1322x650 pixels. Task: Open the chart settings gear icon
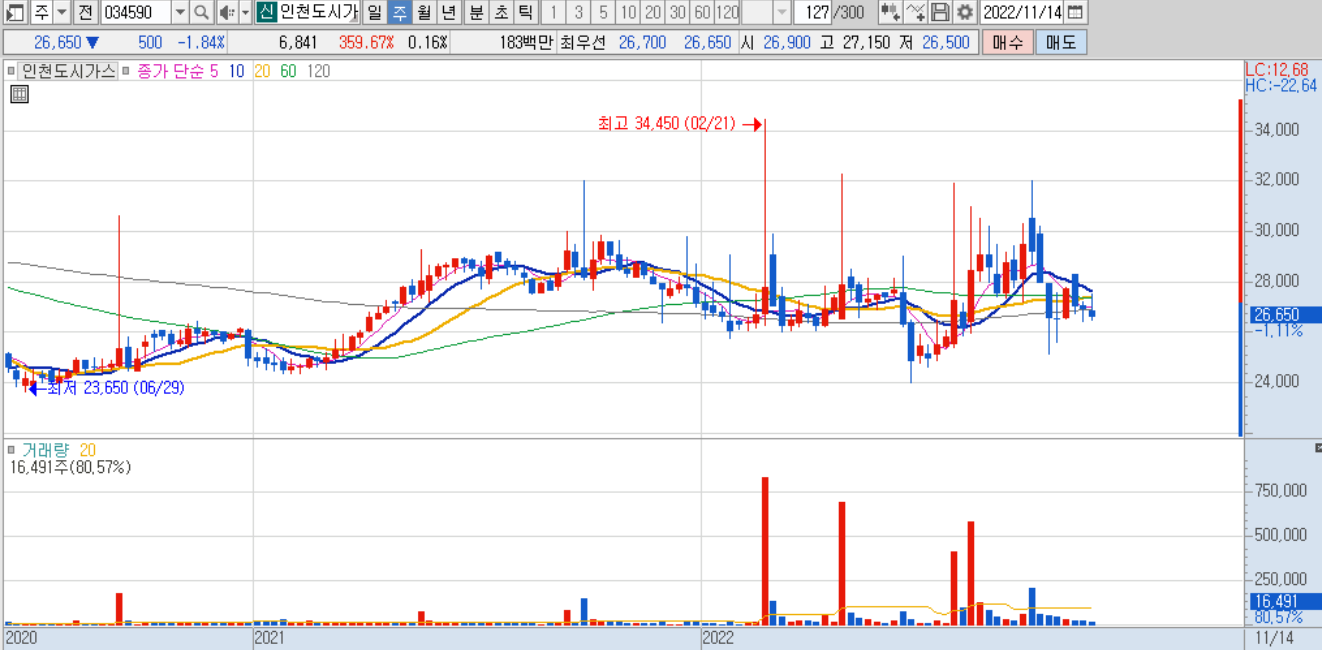(x=964, y=12)
